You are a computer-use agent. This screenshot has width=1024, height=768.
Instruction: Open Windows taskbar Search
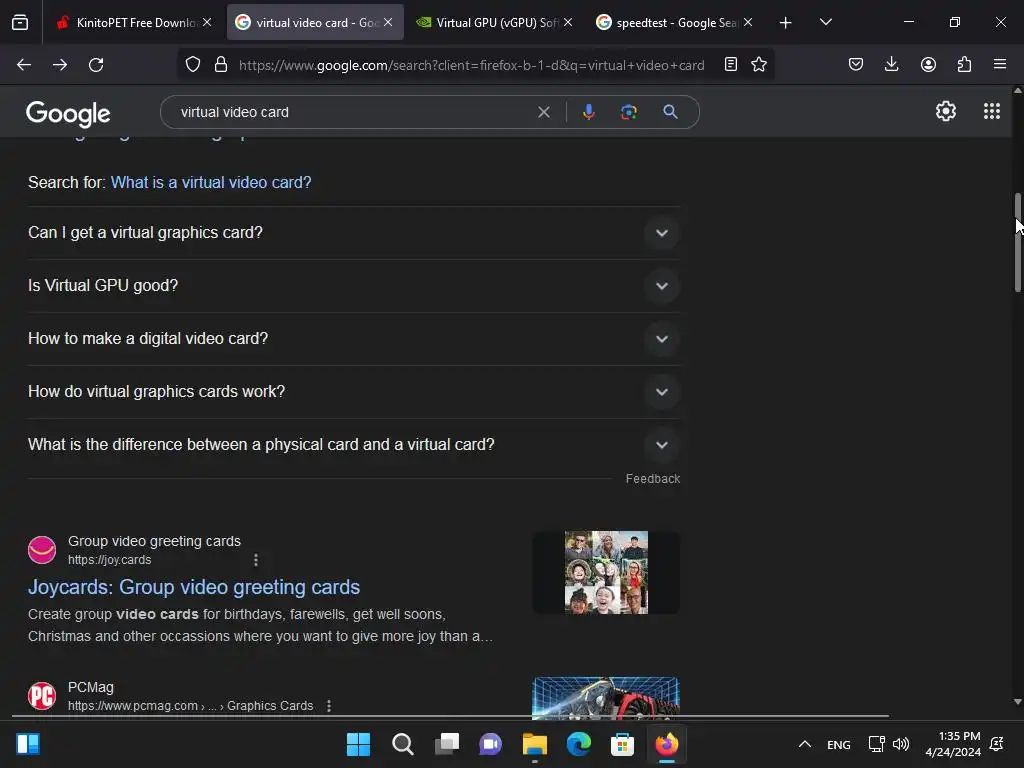pyautogui.click(x=402, y=744)
